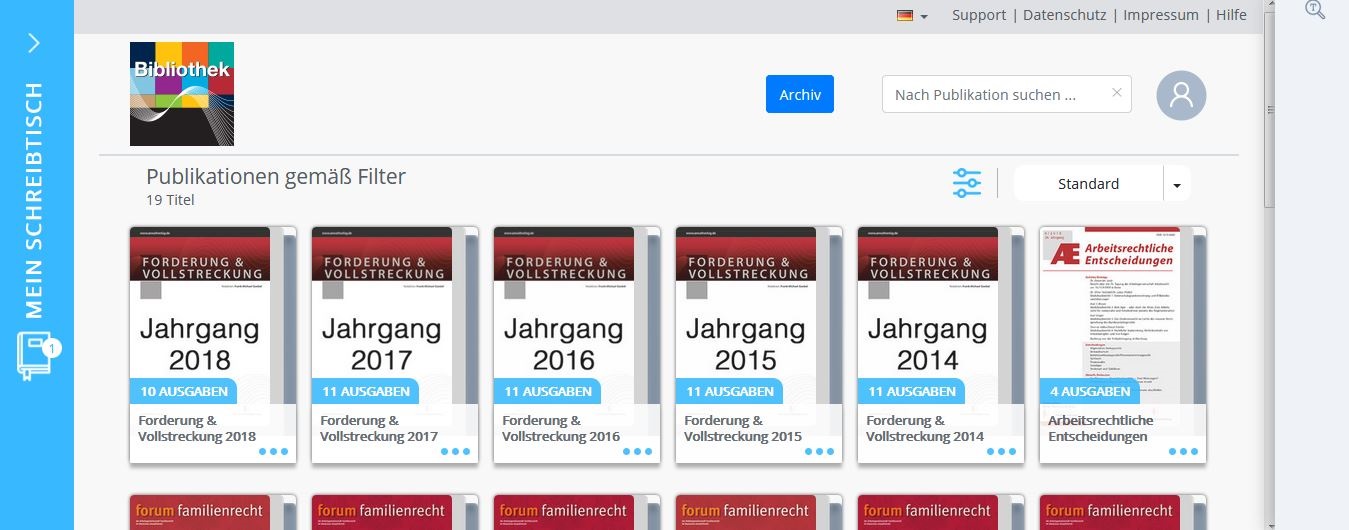Click the Archiv button

(x=800, y=95)
